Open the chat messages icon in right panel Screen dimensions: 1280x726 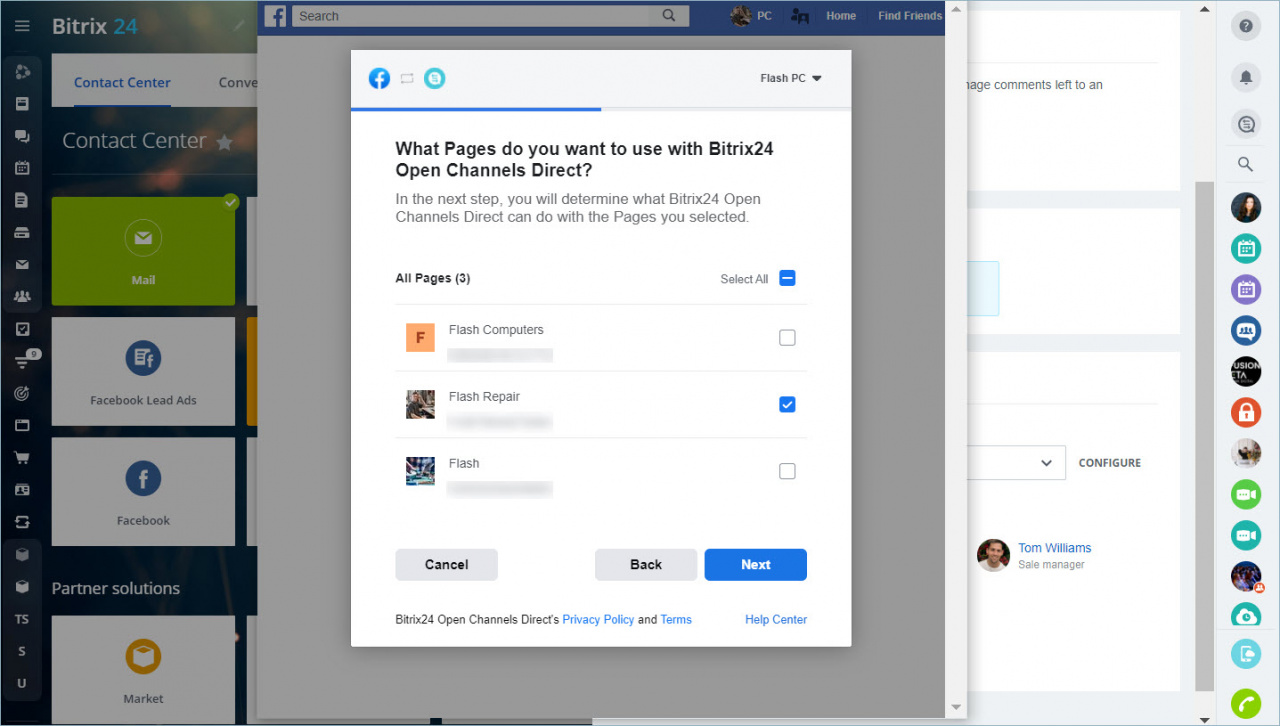pyautogui.click(x=1246, y=125)
